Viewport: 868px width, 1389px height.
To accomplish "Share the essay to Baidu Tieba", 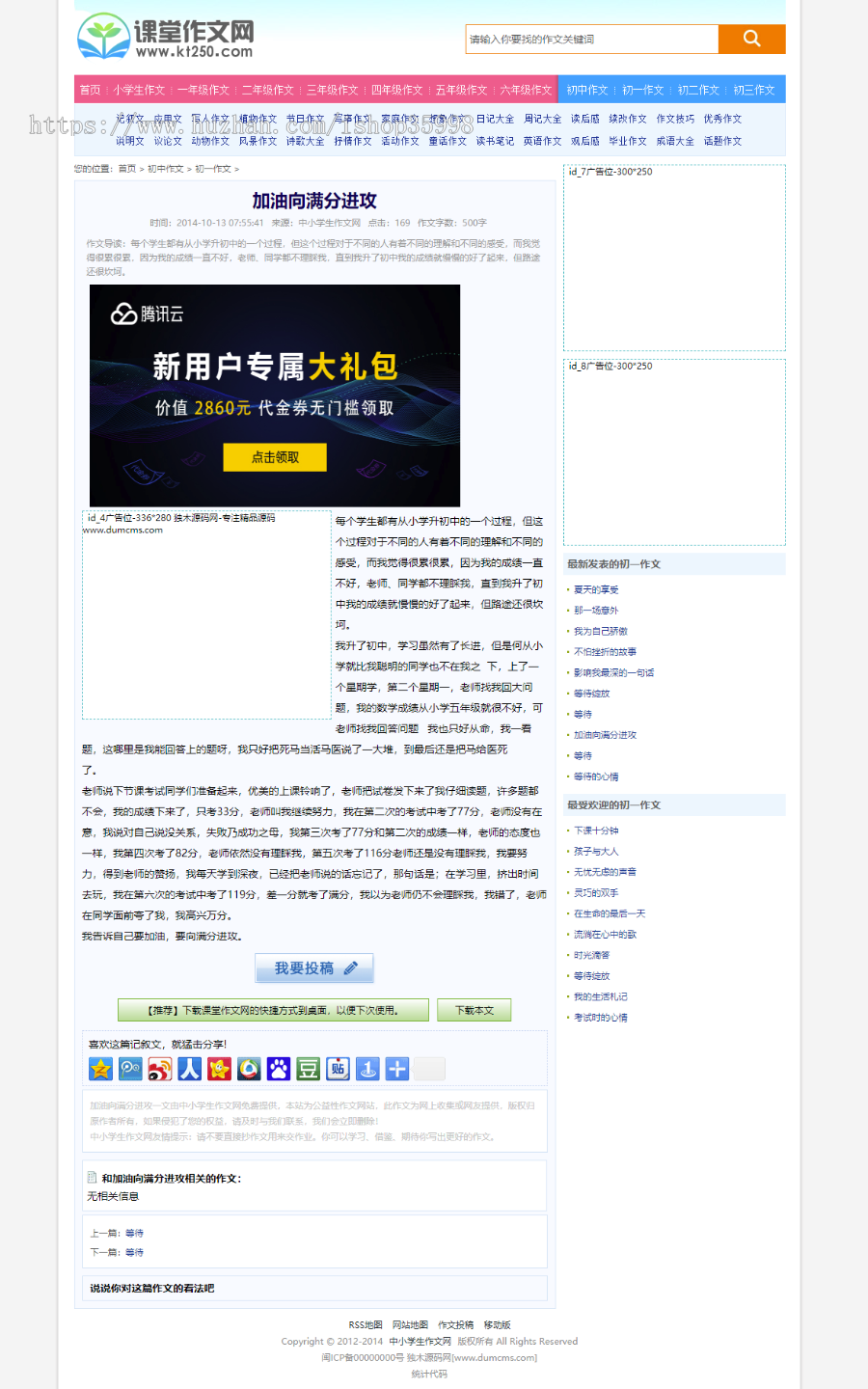I will pos(338,1069).
